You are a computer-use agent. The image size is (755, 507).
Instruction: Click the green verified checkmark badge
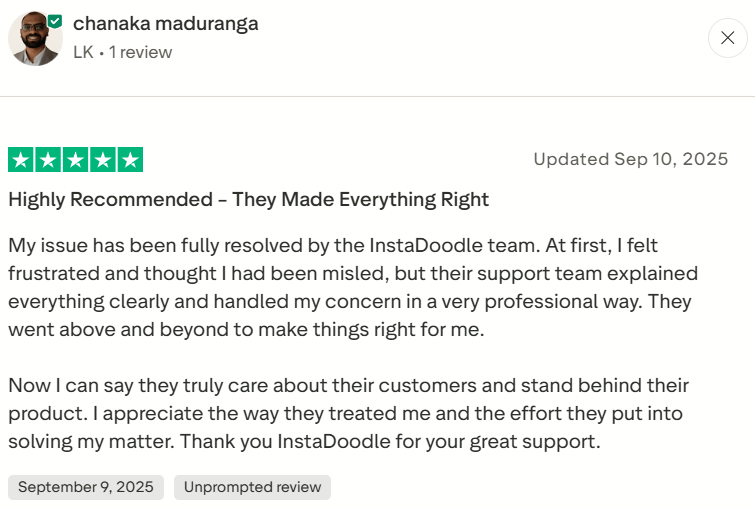coord(55,21)
